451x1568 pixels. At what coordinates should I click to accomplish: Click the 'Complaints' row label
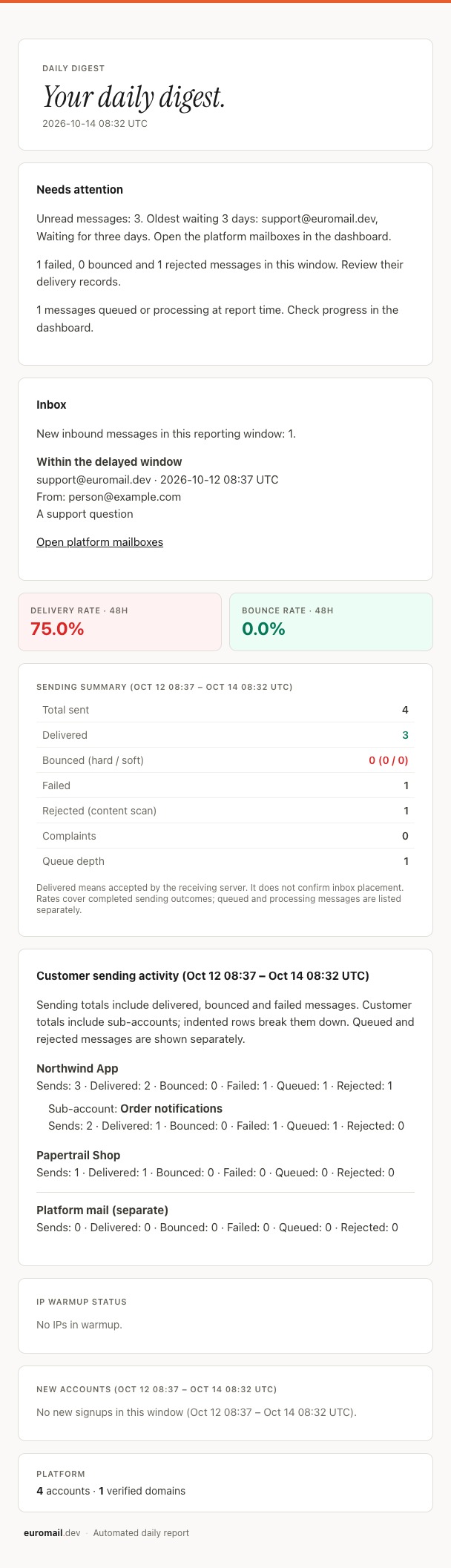69,836
